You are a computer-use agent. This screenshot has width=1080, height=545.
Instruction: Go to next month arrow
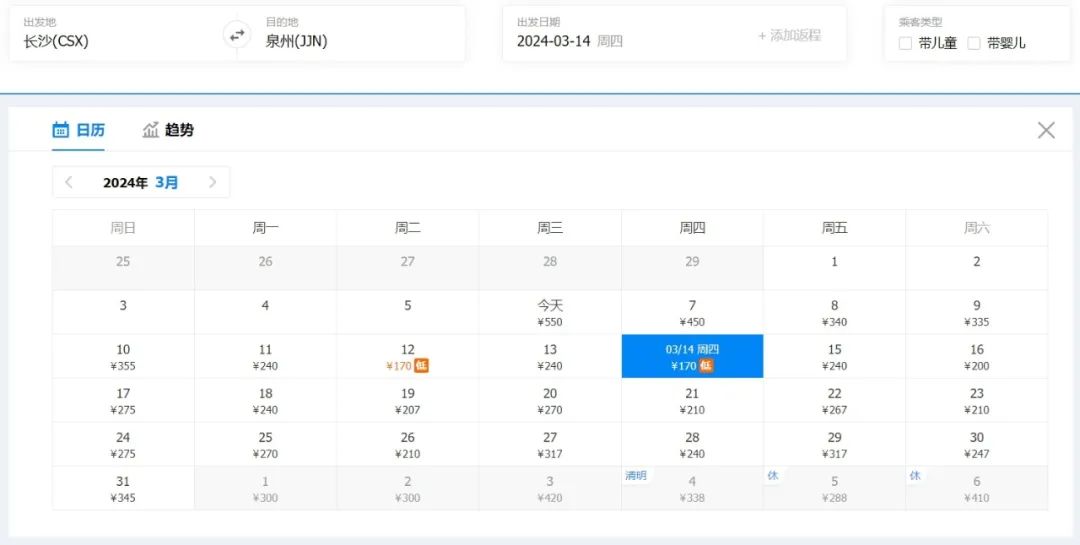(x=212, y=182)
